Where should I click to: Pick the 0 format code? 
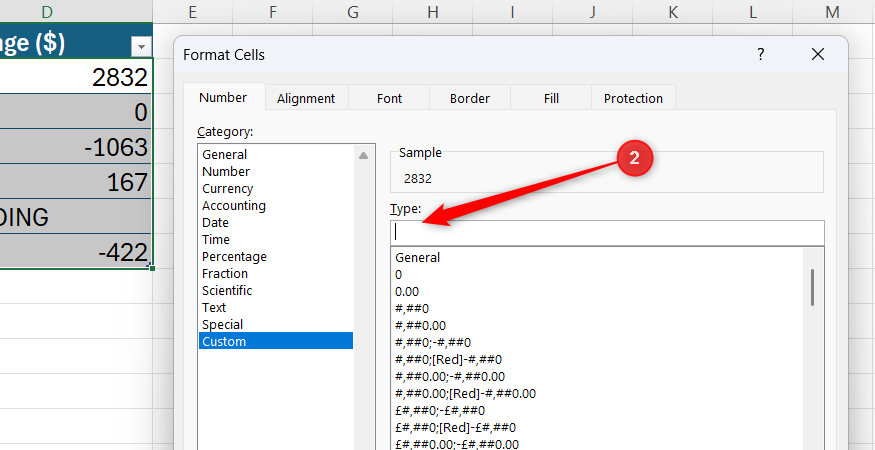click(x=597, y=275)
